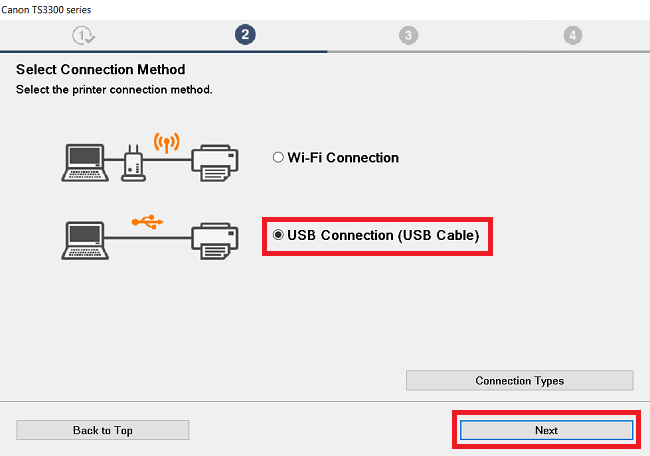Click the router icon in Wi-Fi diagram
650x456 pixels.
[133, 163]
